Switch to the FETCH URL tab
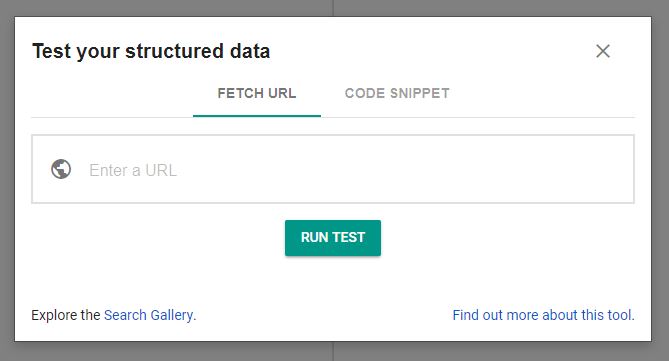This screenshot has height=361, width=669. 256,93
